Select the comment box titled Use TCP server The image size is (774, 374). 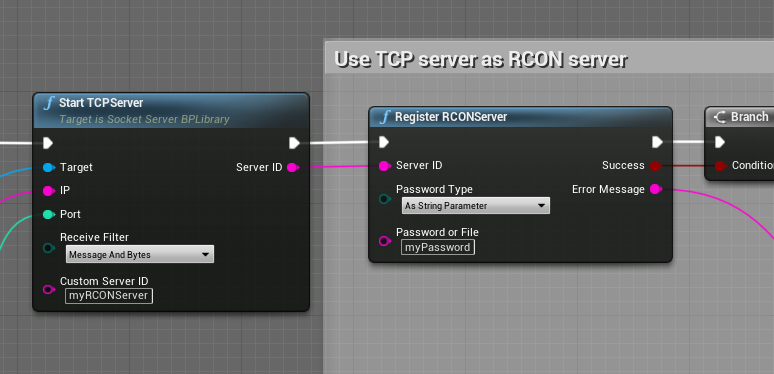[480, 60]
